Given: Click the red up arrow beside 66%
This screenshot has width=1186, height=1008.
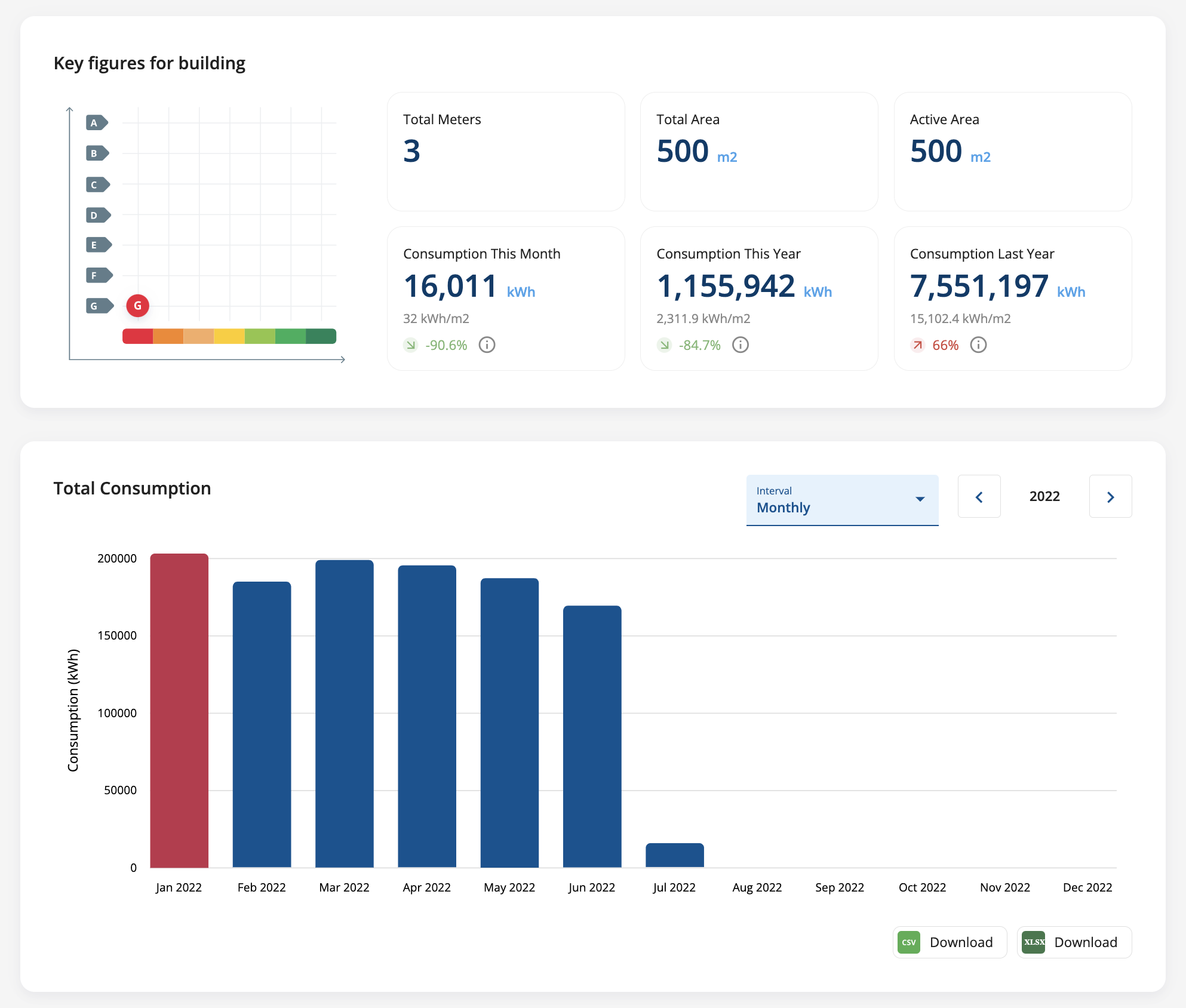Looking at the screenshot, I should pos(918,345).
